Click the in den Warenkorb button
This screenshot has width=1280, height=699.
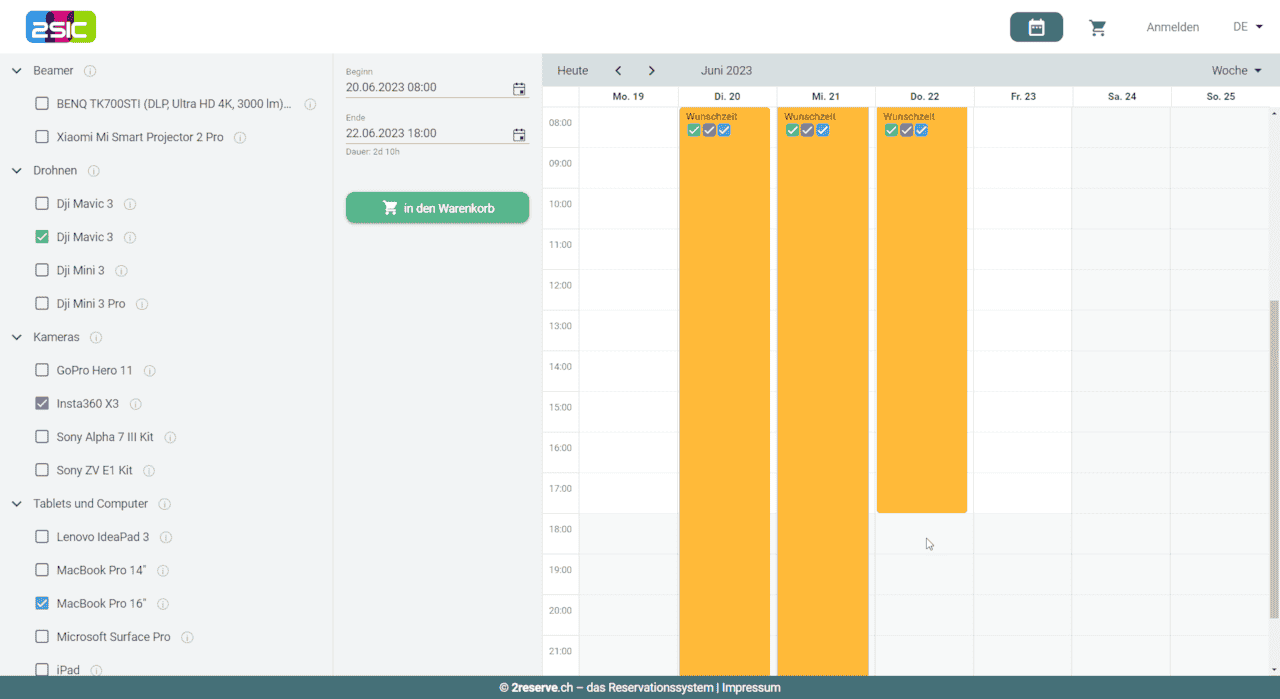tap(437, 208)
